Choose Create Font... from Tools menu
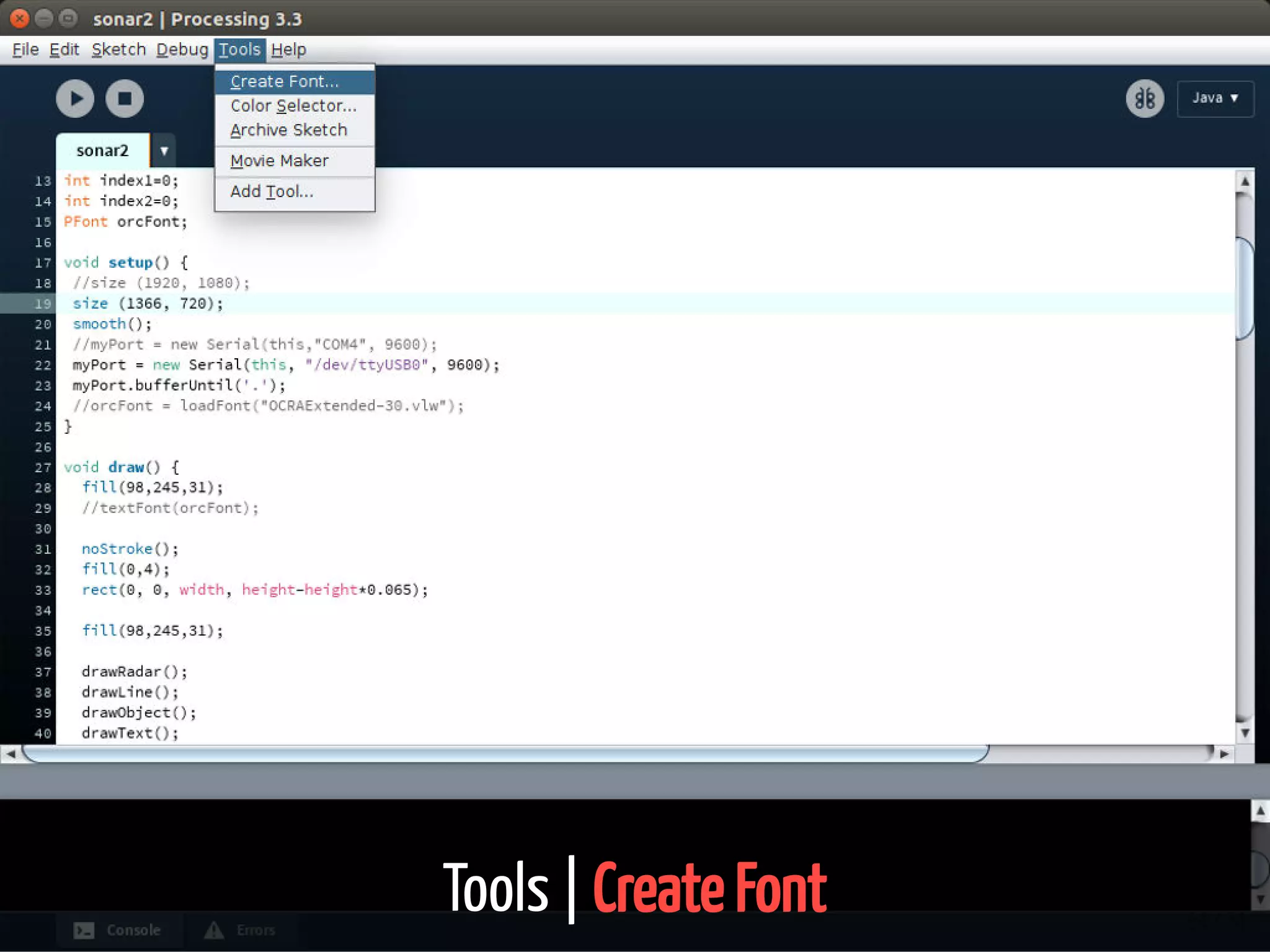The height and width of the screenshot is (952, 1270). click(285, 82)
